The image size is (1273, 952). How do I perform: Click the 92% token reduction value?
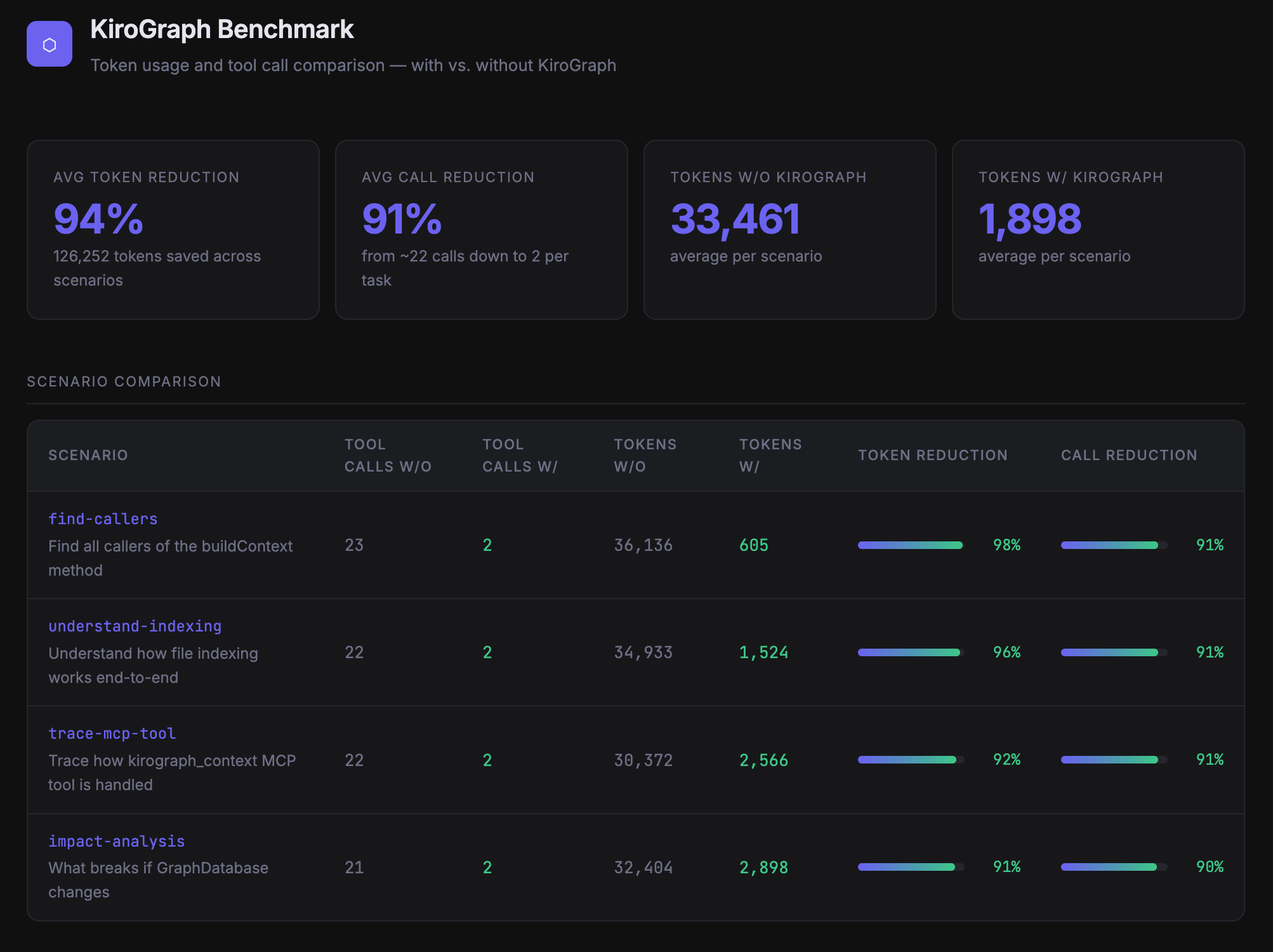coord(1007,760)
